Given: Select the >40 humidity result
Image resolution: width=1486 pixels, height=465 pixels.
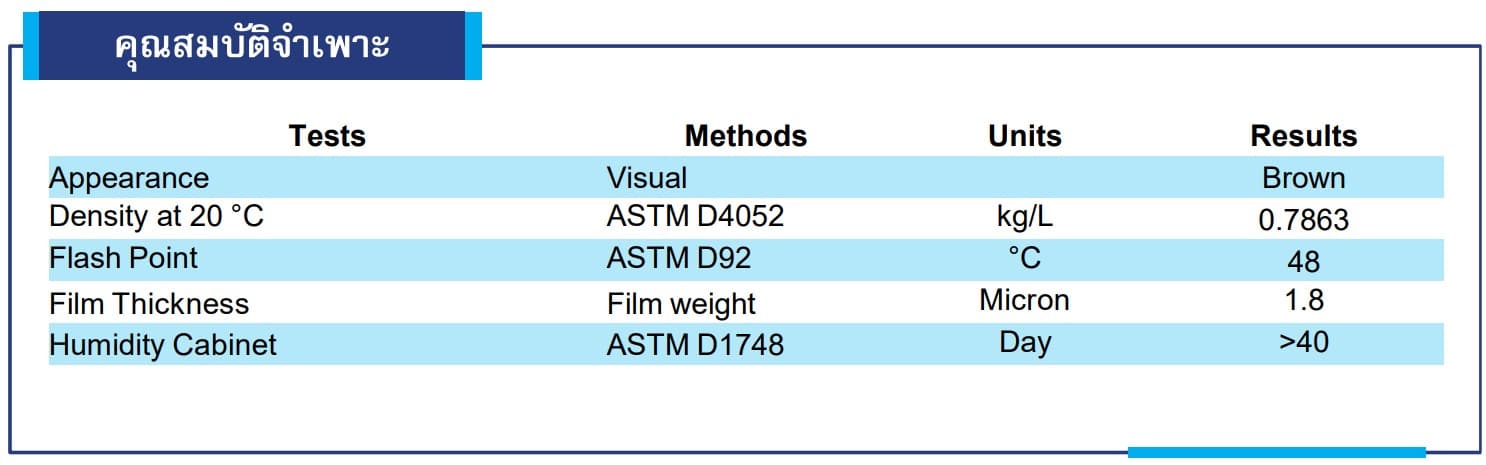Looking at the screenshot, I should (x=1303, y=341).
